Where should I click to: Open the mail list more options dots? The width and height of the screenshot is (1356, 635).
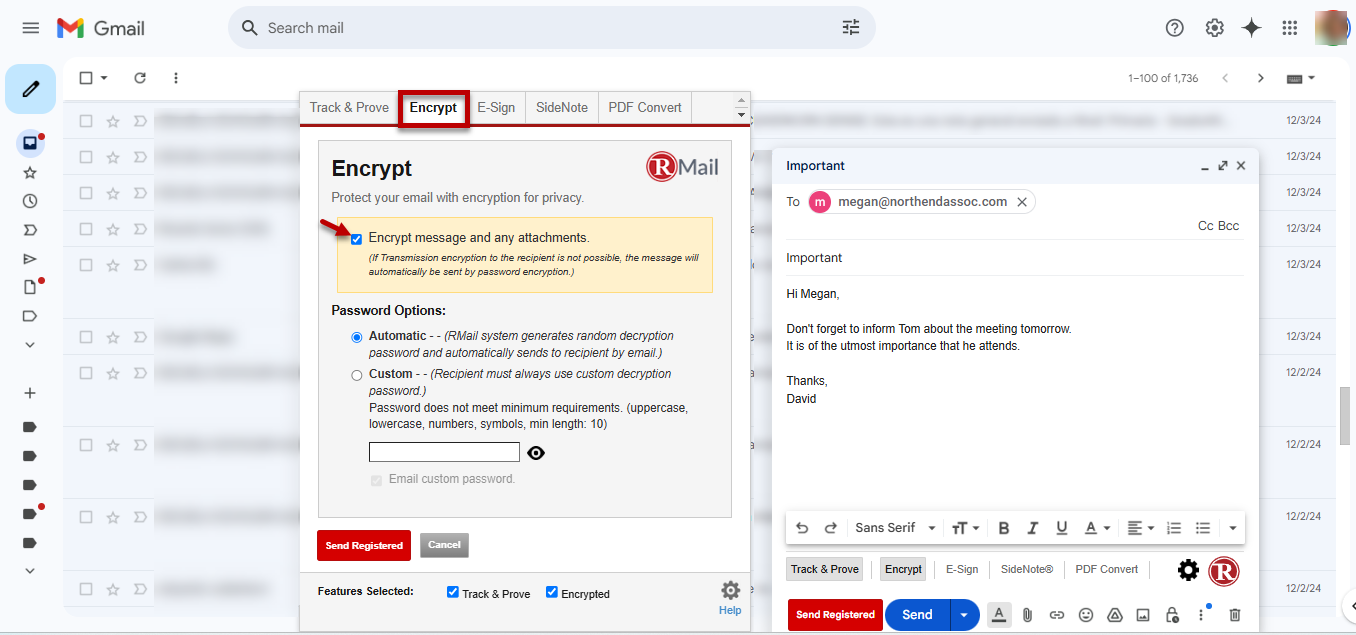tap(176, 78)
